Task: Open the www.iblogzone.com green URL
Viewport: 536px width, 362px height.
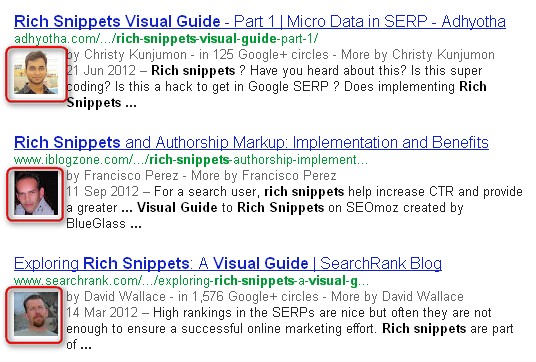Action: (x=191, y=160)
